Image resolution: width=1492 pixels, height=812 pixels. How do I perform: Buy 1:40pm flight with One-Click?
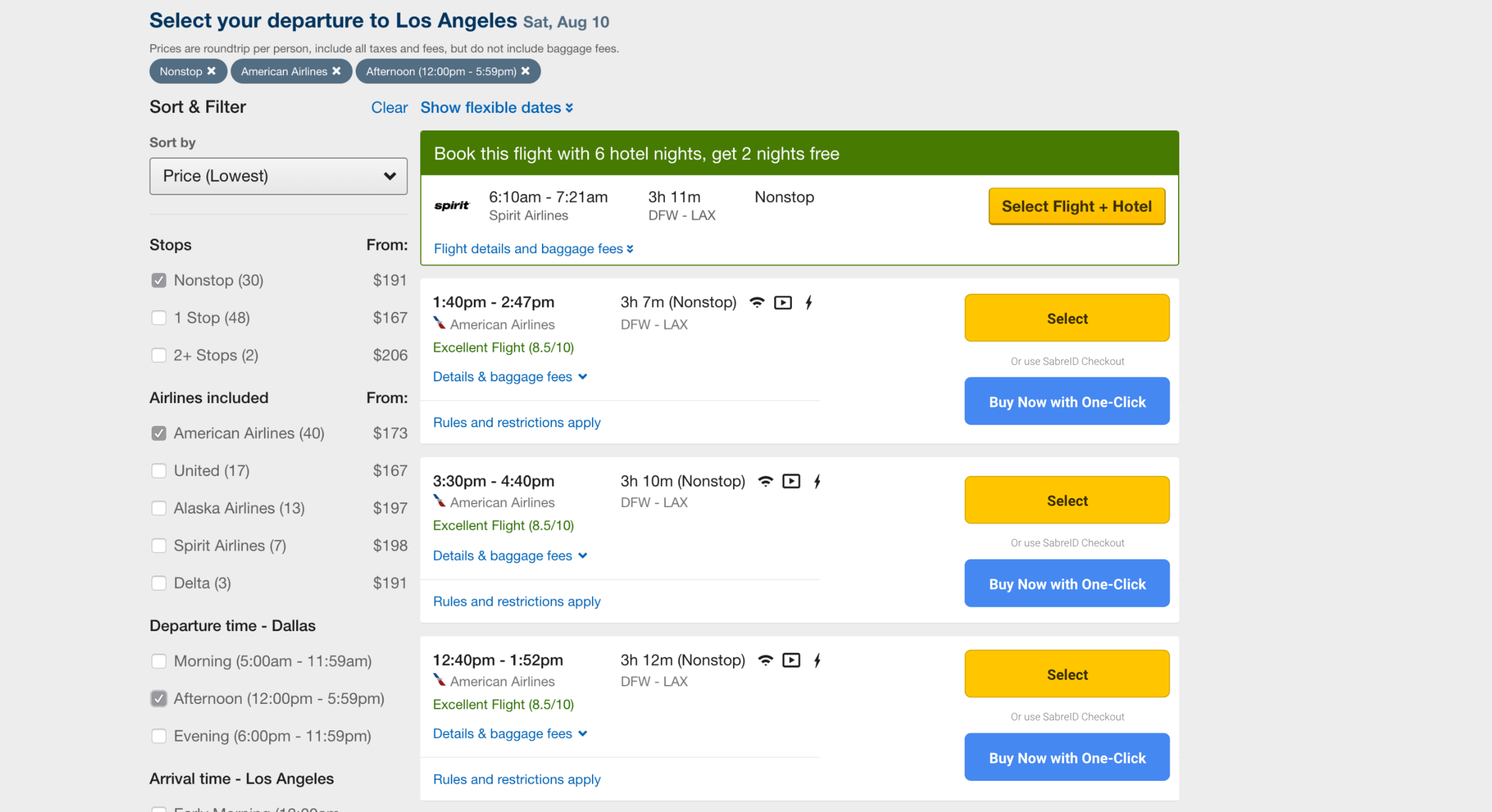pos(1067,402)
